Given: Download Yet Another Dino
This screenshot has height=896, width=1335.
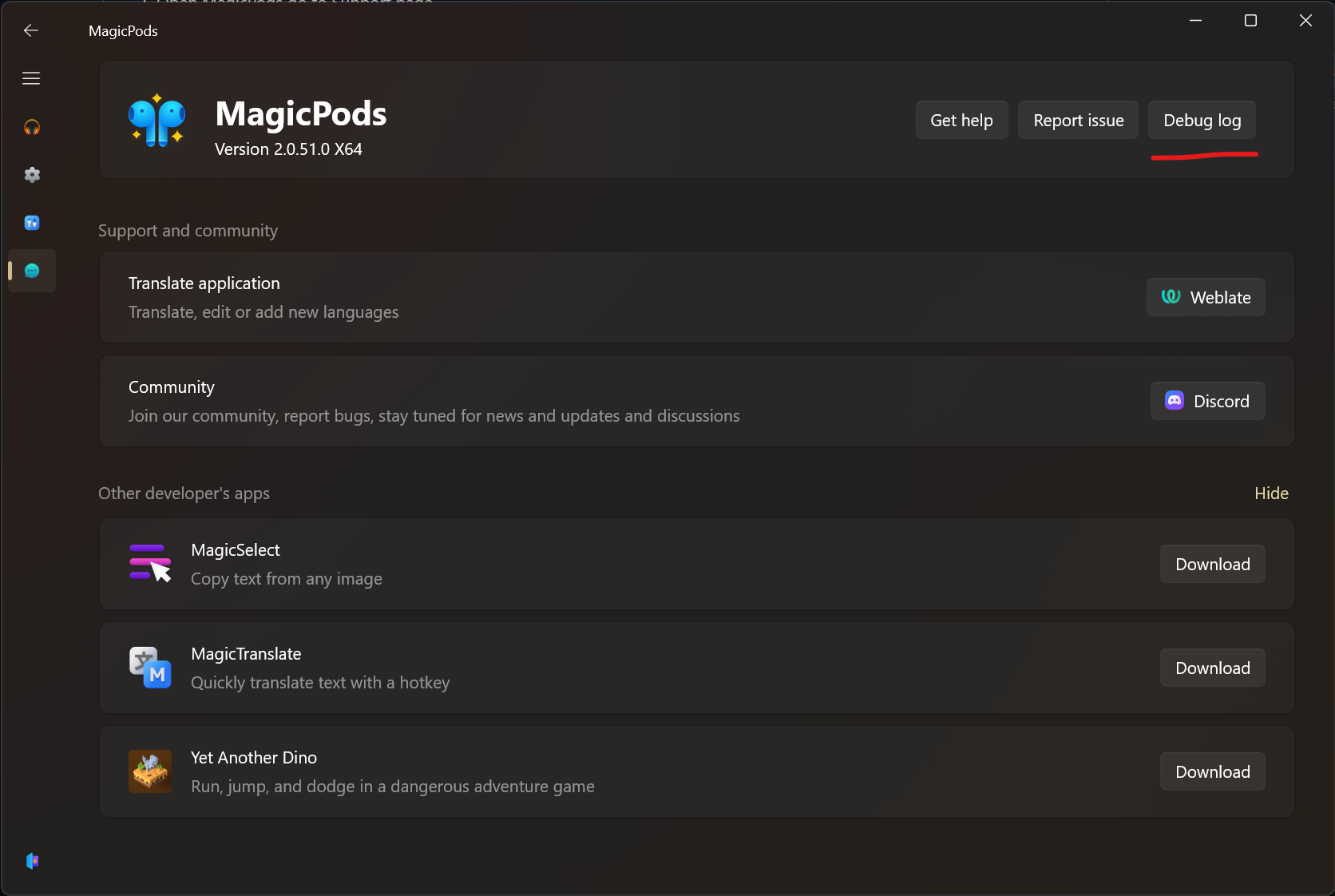Looking at the screenshot, I should pyautogui.click(x=1211, y=771).
